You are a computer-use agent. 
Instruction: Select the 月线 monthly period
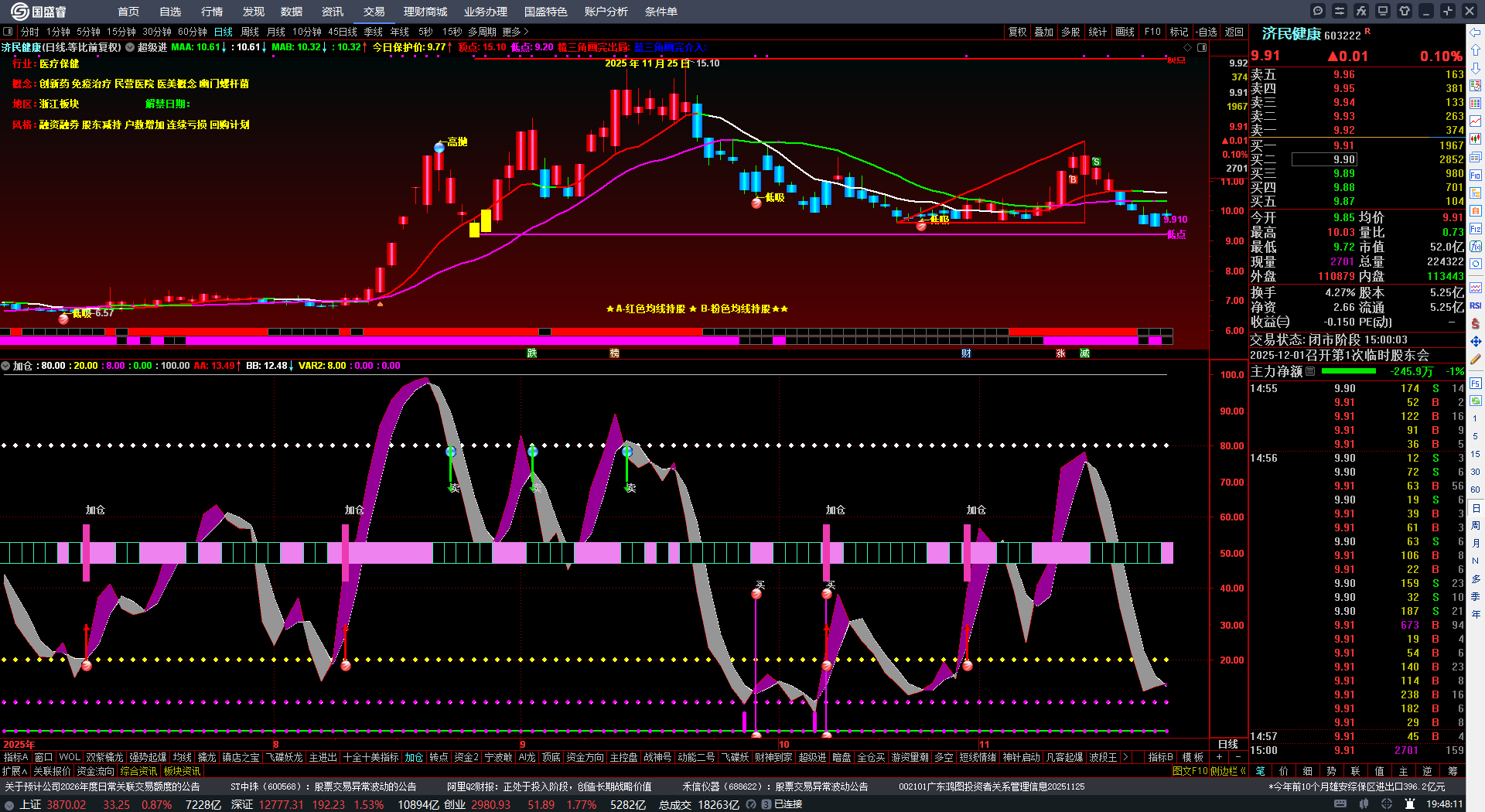click(x=276, y=32)
